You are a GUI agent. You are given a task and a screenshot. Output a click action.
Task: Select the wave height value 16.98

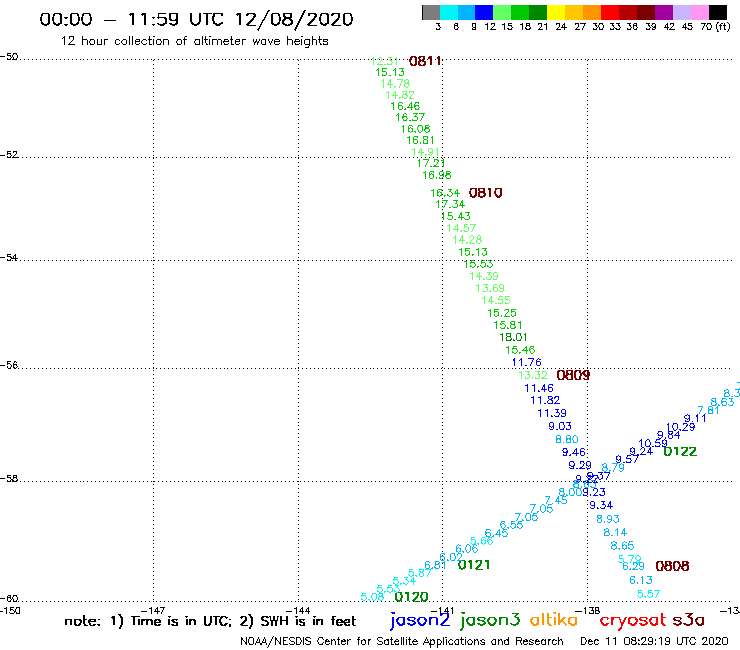[x=437, y=175]
